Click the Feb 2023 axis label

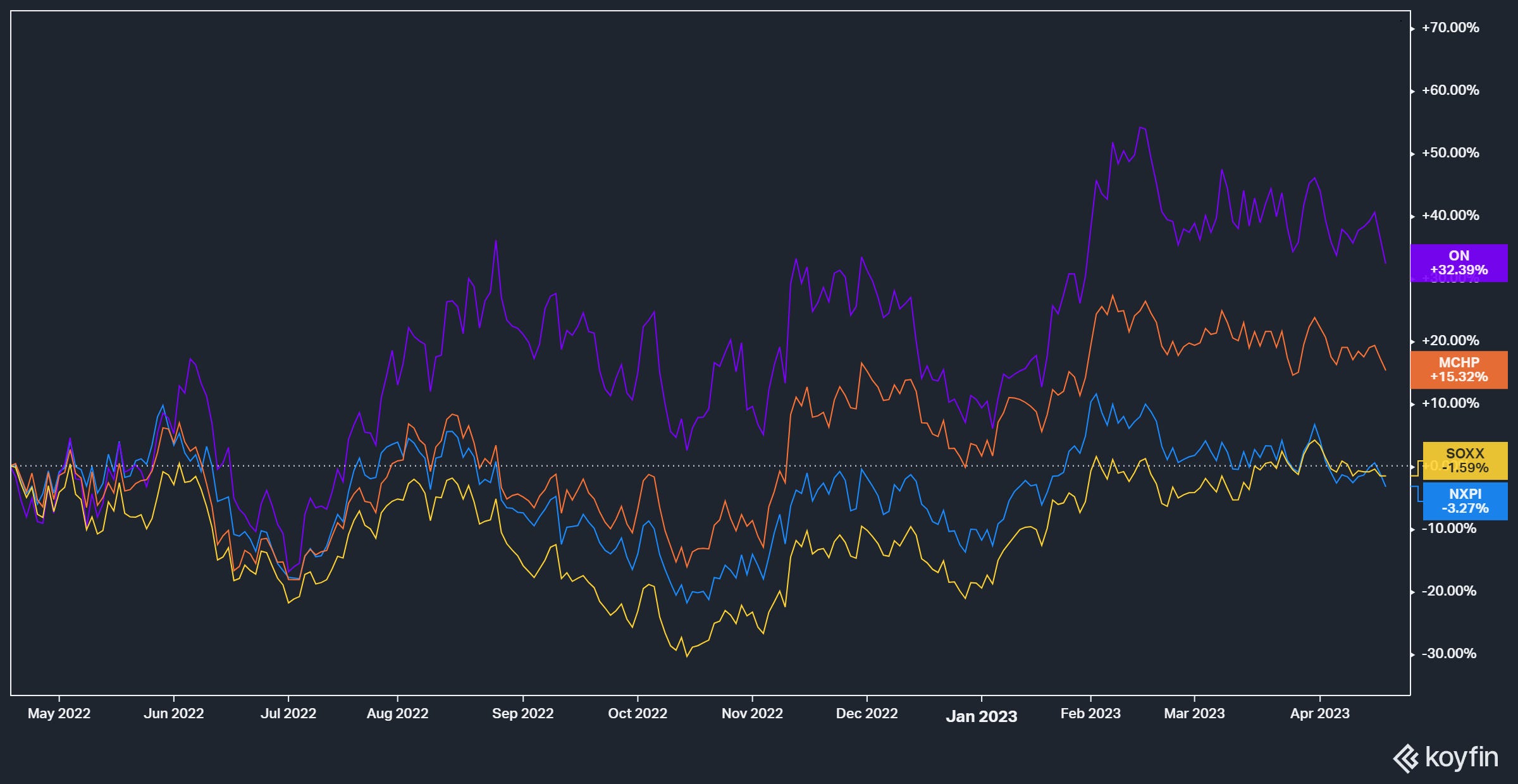(x=1090, y=713)
